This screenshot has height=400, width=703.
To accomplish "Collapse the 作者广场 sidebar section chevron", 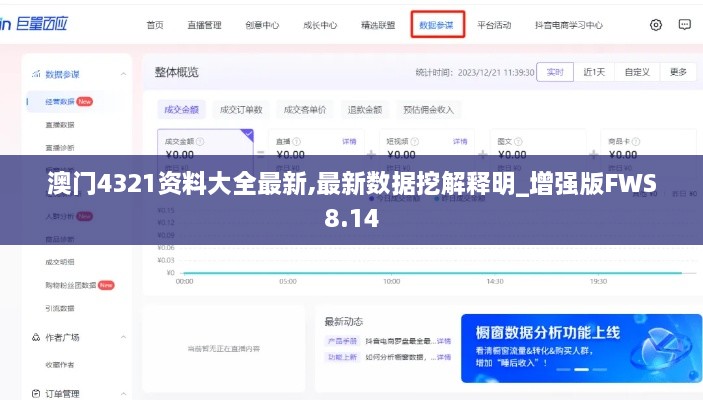I will coord(123,337).
